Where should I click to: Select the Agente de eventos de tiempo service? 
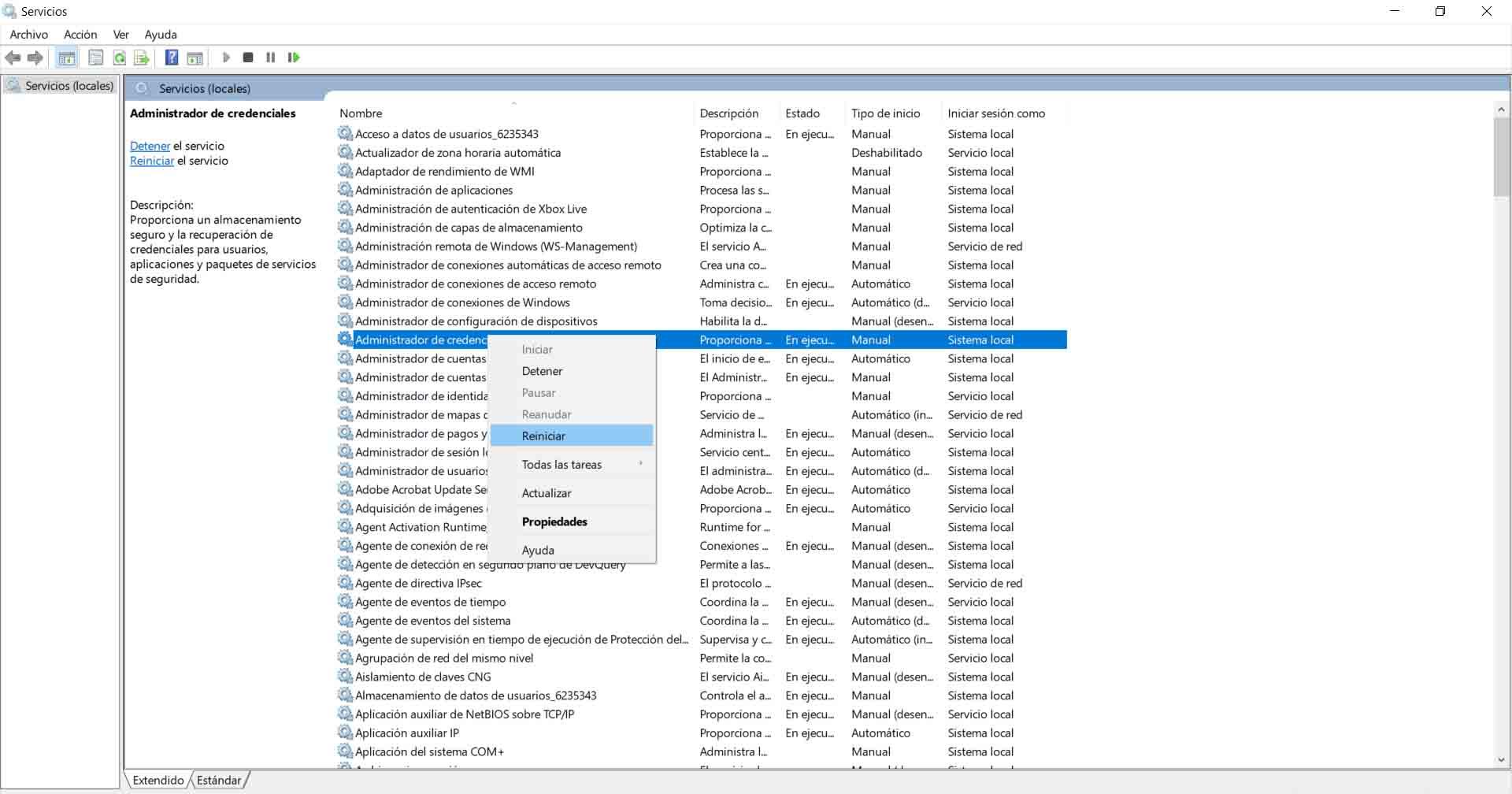point(430,602)
